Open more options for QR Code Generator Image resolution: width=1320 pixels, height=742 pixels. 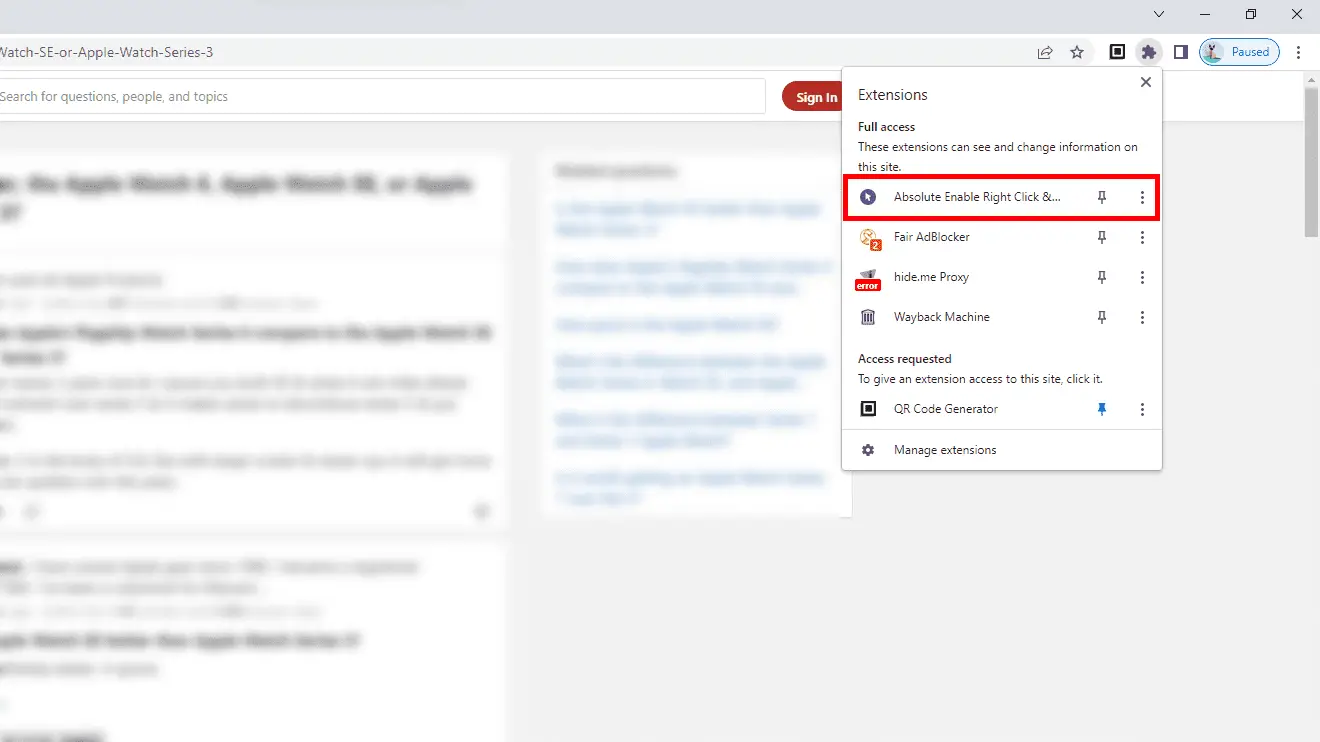[1142, 409]
